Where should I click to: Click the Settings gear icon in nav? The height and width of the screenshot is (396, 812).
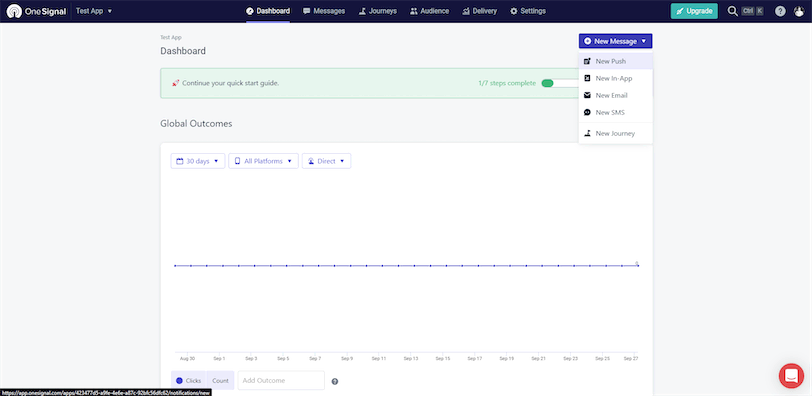tap(514, 11)
